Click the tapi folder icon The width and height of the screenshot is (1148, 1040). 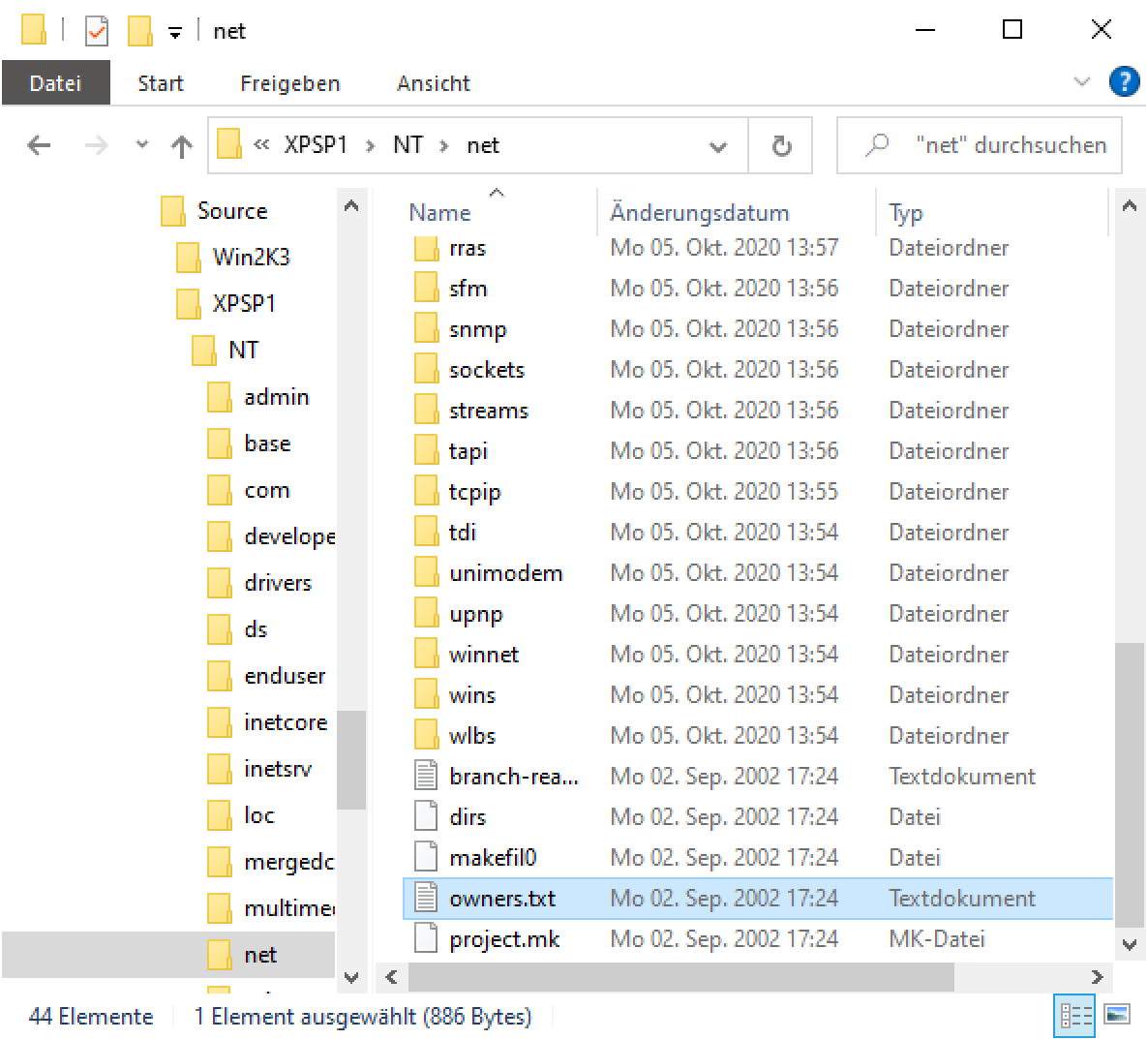point(426,450)
